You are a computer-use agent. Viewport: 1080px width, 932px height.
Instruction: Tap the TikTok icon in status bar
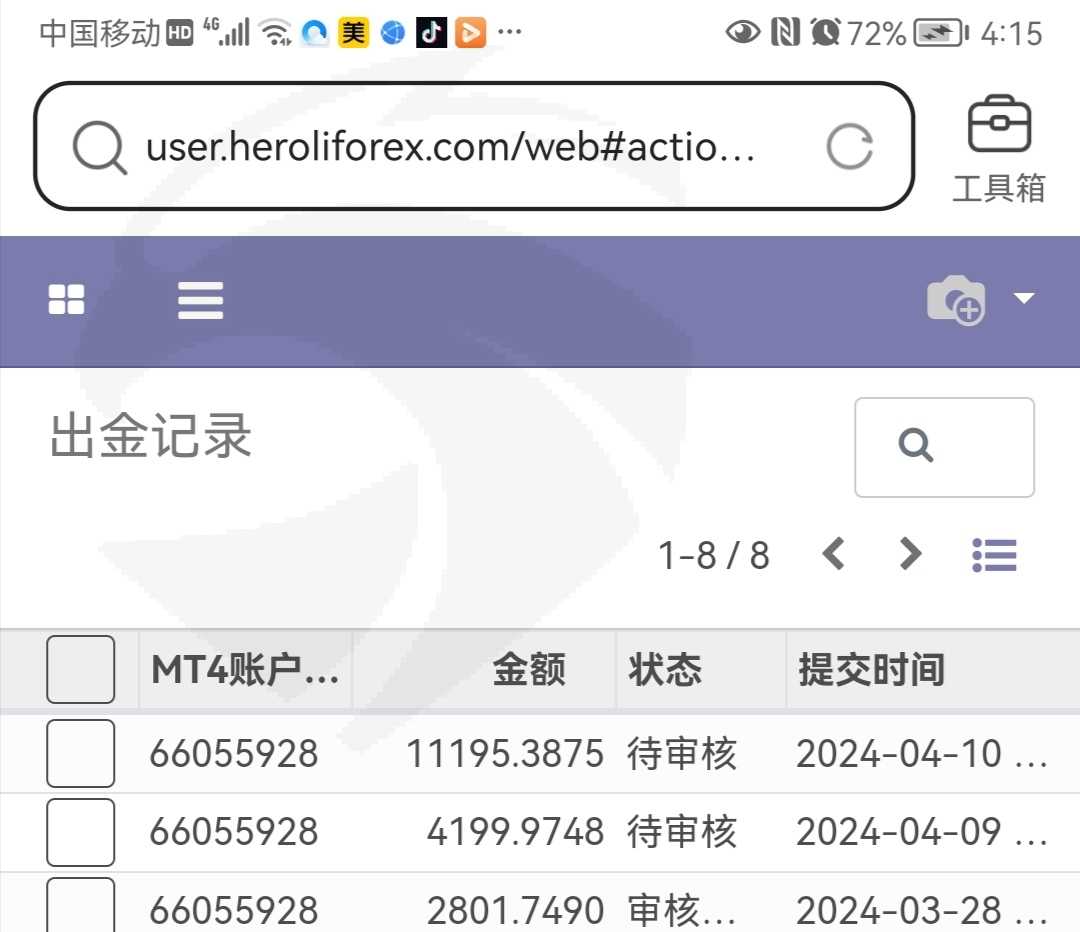(431, 32)
